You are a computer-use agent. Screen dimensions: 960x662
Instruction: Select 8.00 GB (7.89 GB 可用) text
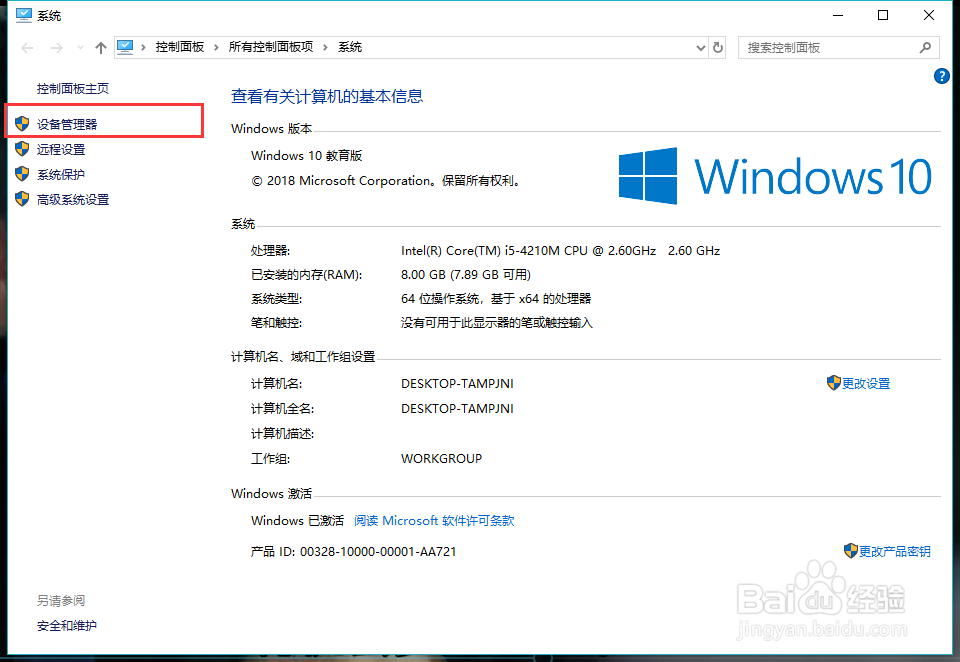pyautogui.click(x=466, y=274)
